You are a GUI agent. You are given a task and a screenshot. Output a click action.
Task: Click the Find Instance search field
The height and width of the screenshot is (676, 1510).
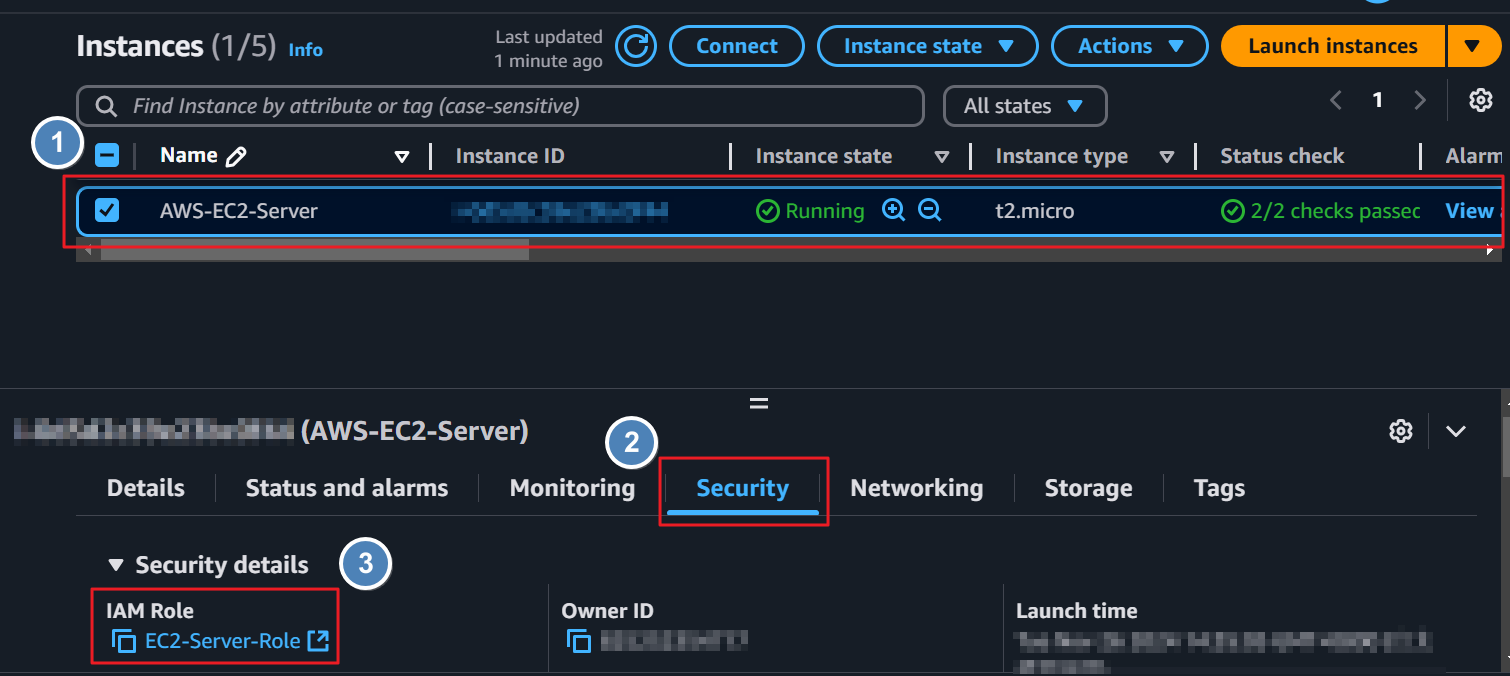500,106
